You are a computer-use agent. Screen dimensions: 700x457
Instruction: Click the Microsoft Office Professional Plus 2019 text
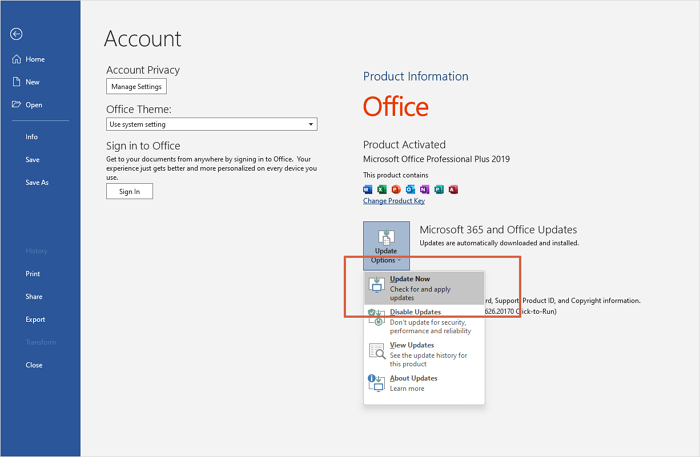click(x=436, y=159)
